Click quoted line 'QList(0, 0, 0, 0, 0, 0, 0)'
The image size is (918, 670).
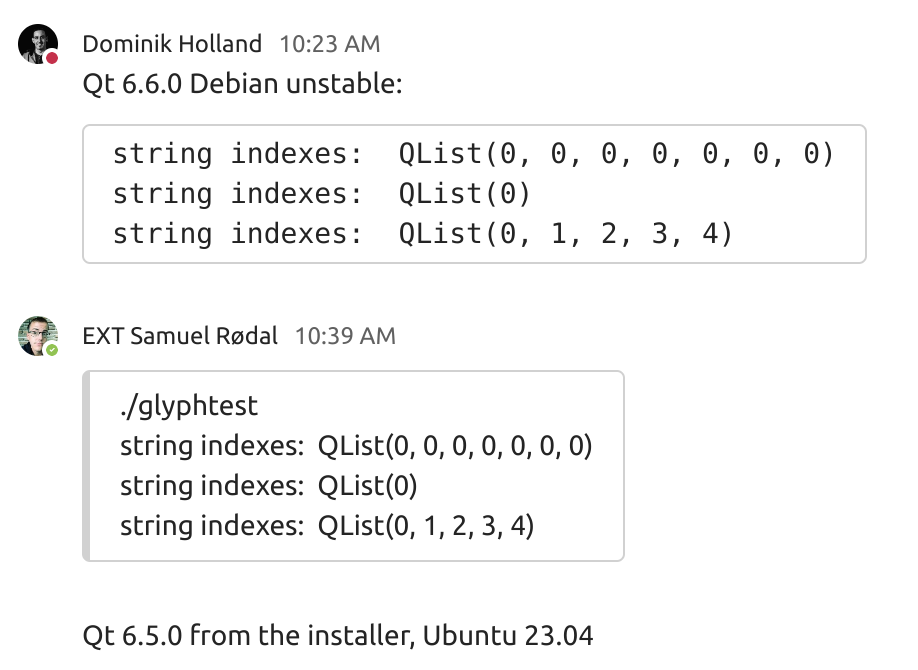click(x=356, y=446)
